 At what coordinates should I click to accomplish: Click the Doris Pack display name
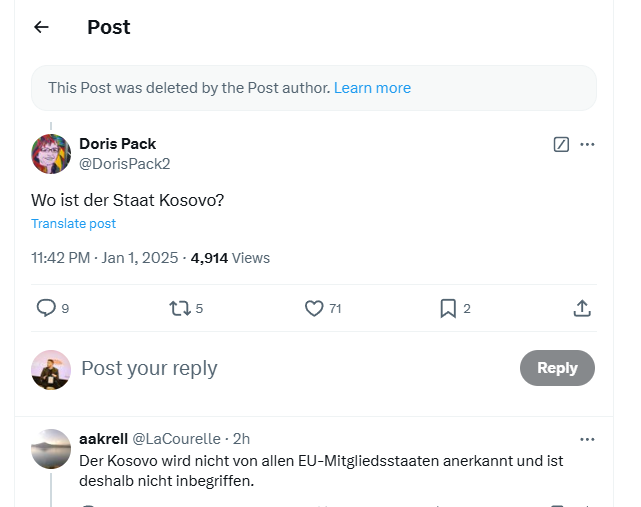click(117, 144)
